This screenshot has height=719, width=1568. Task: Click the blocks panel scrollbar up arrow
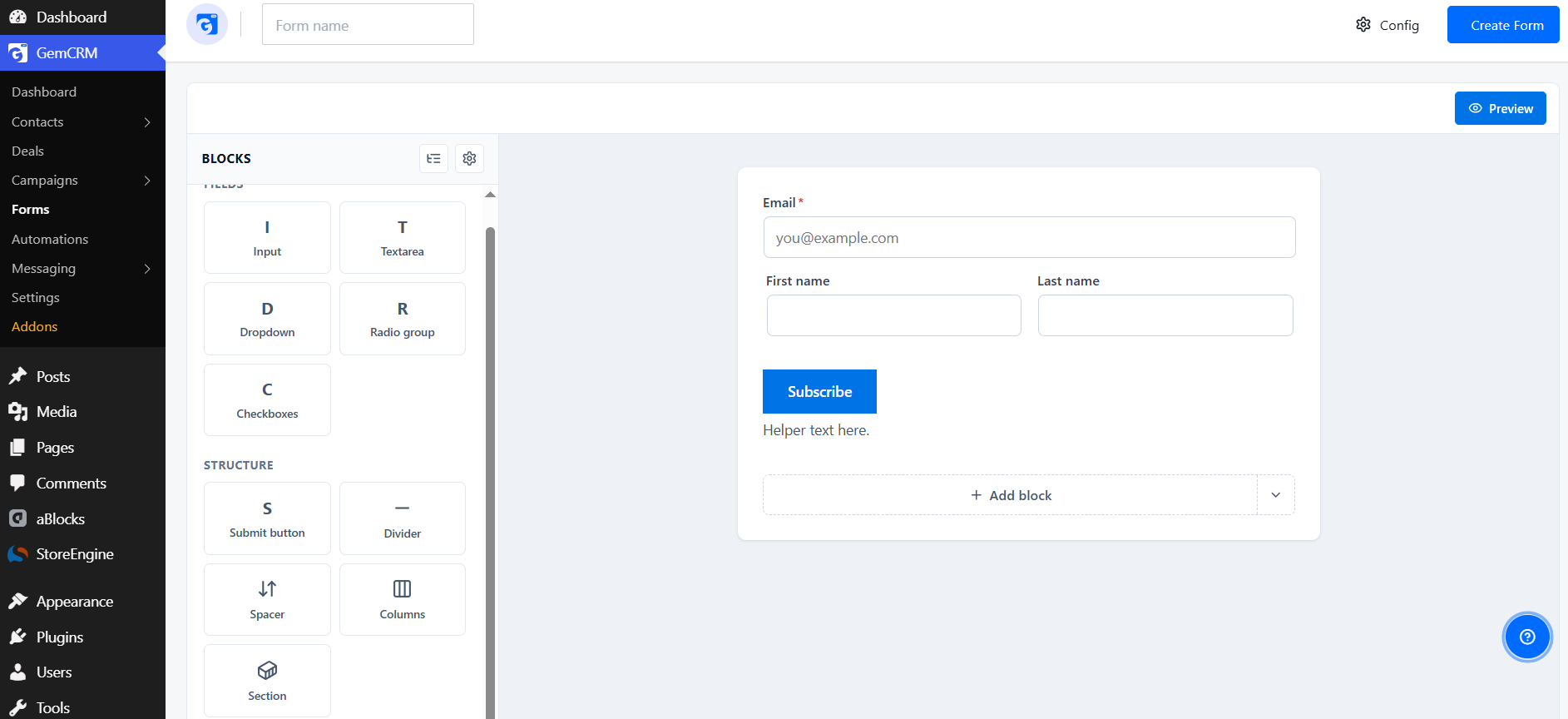coord(490,195)
